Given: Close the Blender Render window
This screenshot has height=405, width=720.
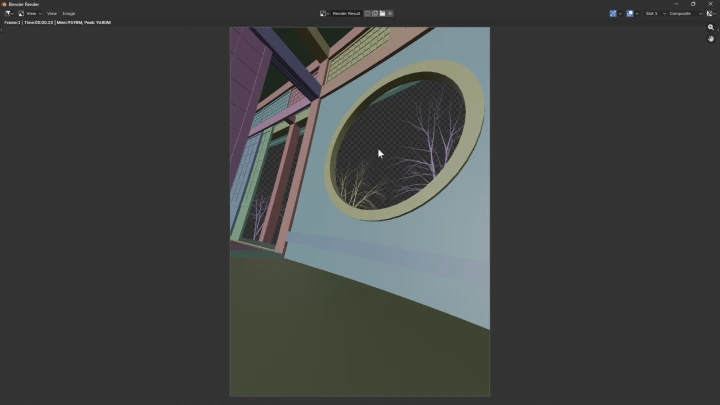Looking at the screenshot, I should click(710, 4).
